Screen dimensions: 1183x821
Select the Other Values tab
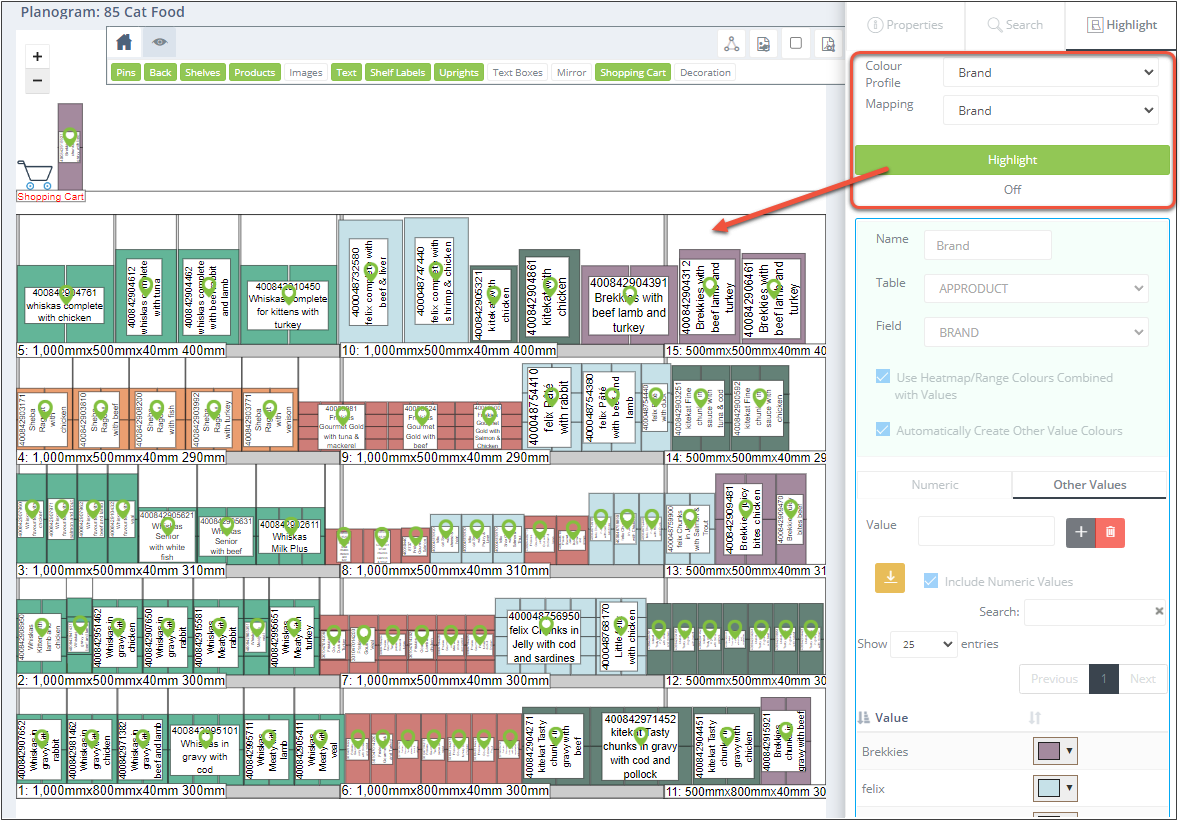pyautogui.click(x=1089, y=484)
